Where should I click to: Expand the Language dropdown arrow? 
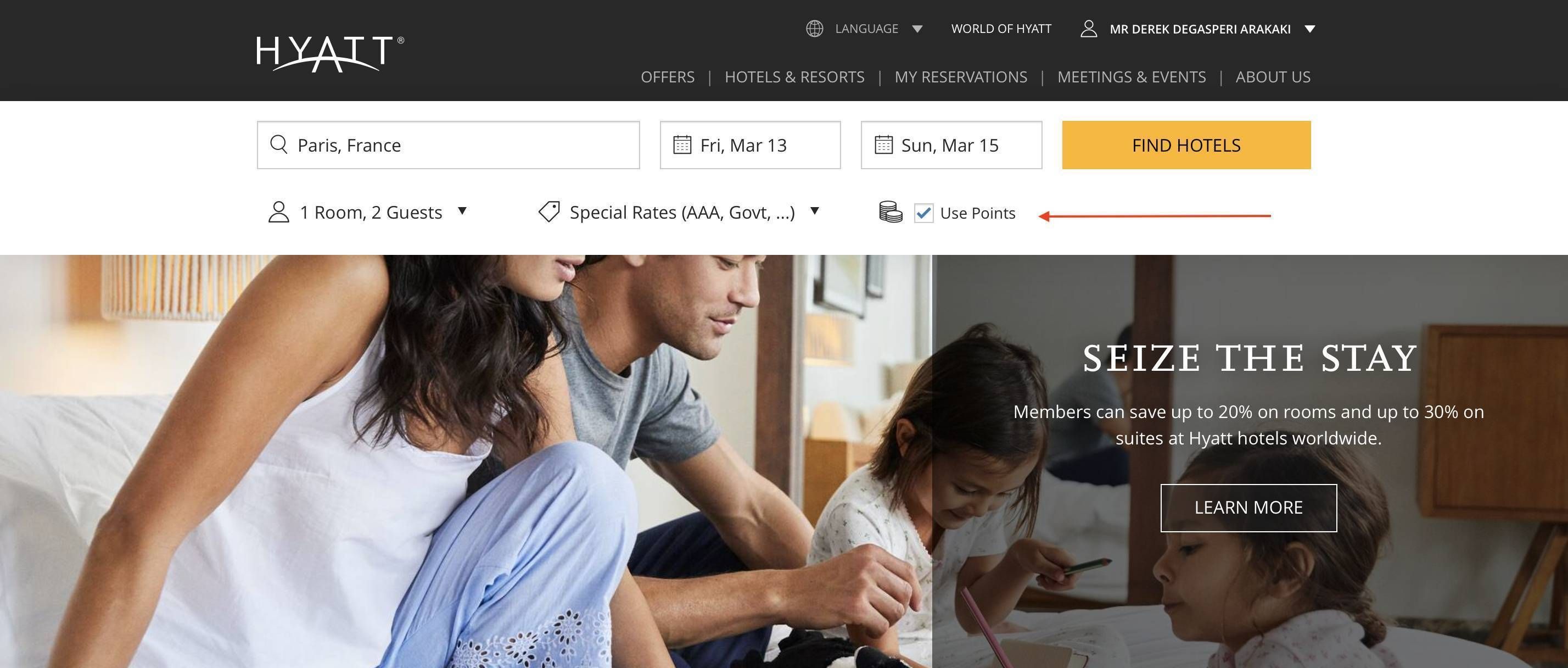coord(917,29)
